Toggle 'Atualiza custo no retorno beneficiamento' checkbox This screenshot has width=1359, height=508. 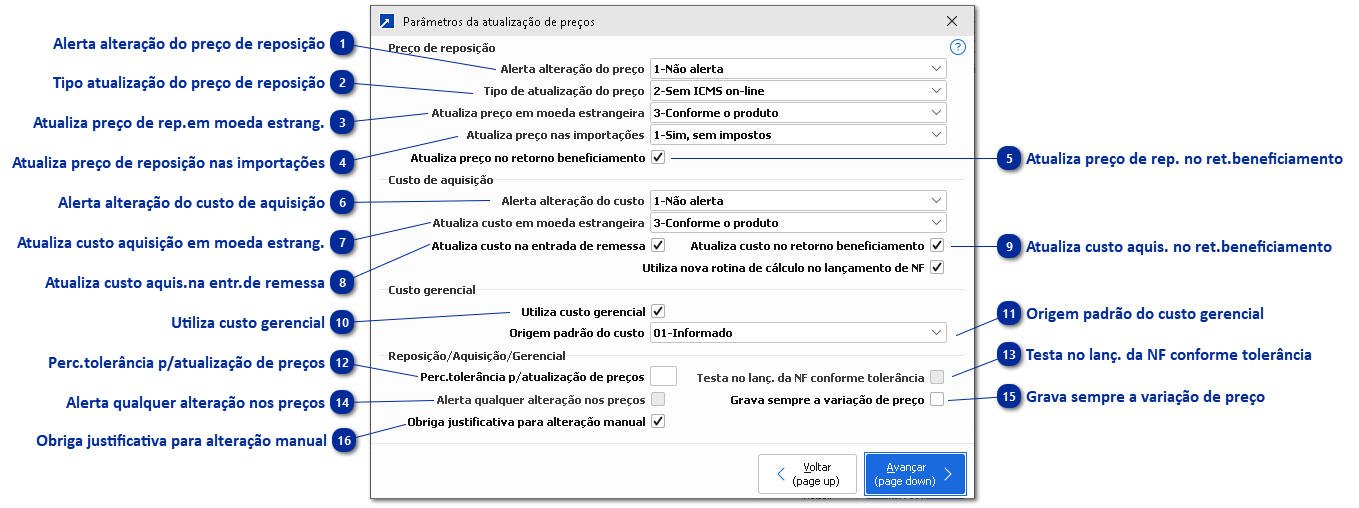pos(937,245)
